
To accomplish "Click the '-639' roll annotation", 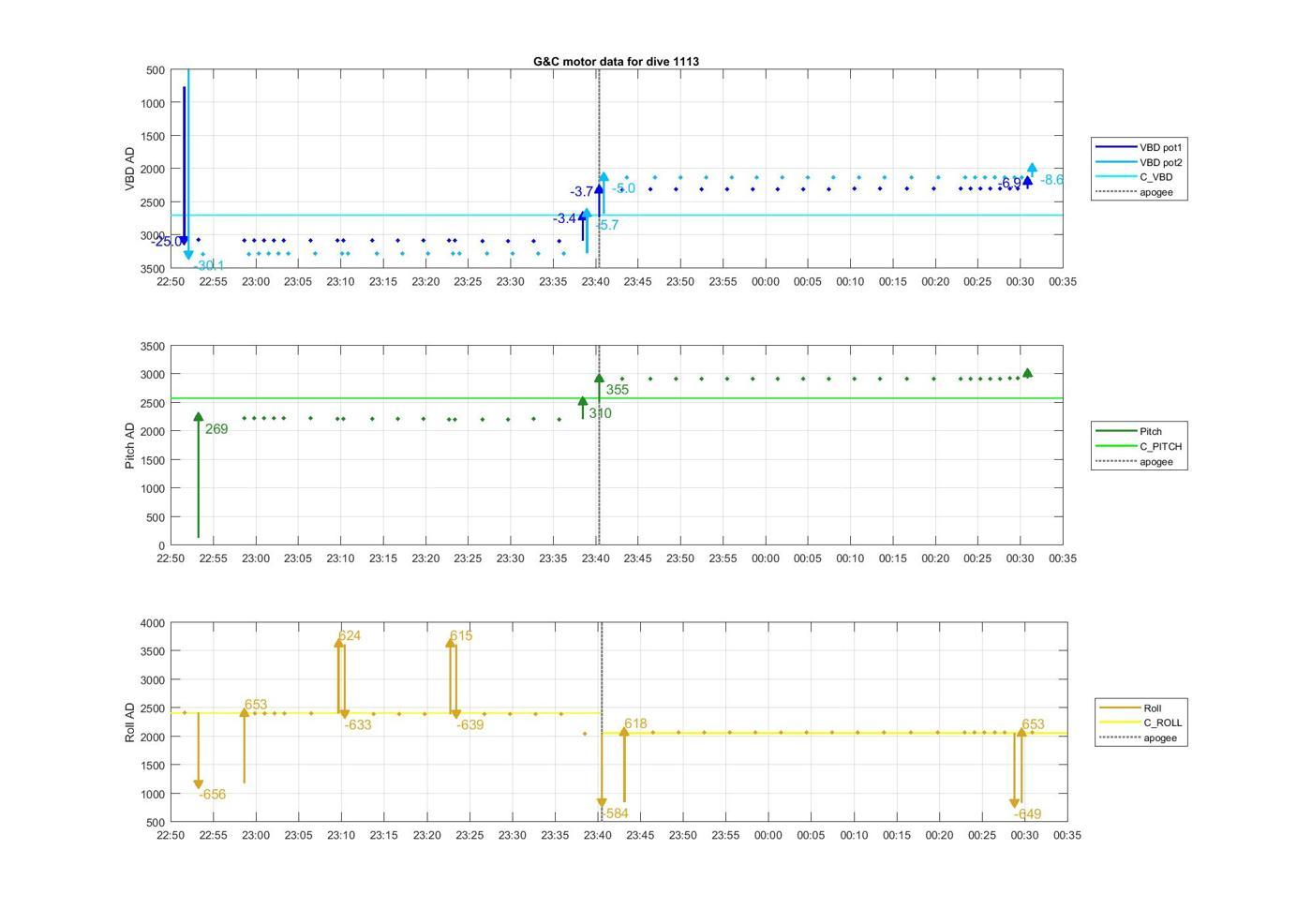I will tap(470, 725).
